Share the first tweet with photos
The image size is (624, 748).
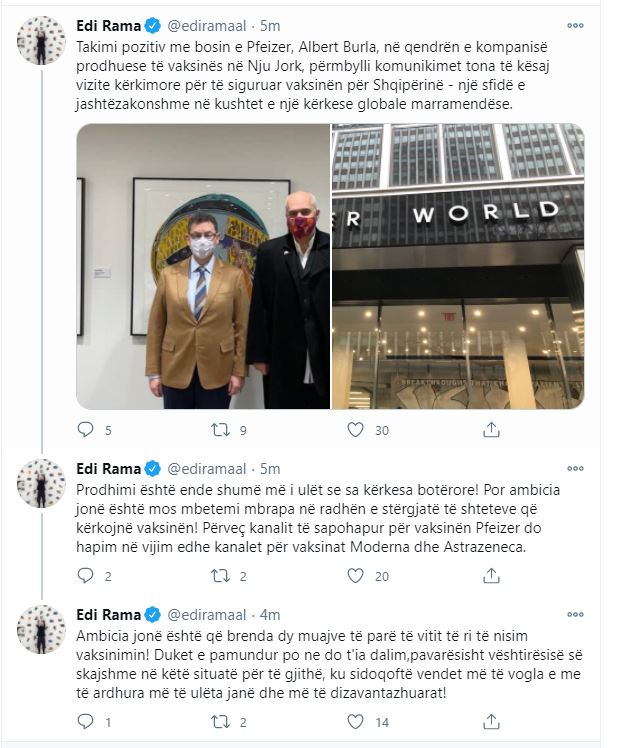click(x=491, y=430)
